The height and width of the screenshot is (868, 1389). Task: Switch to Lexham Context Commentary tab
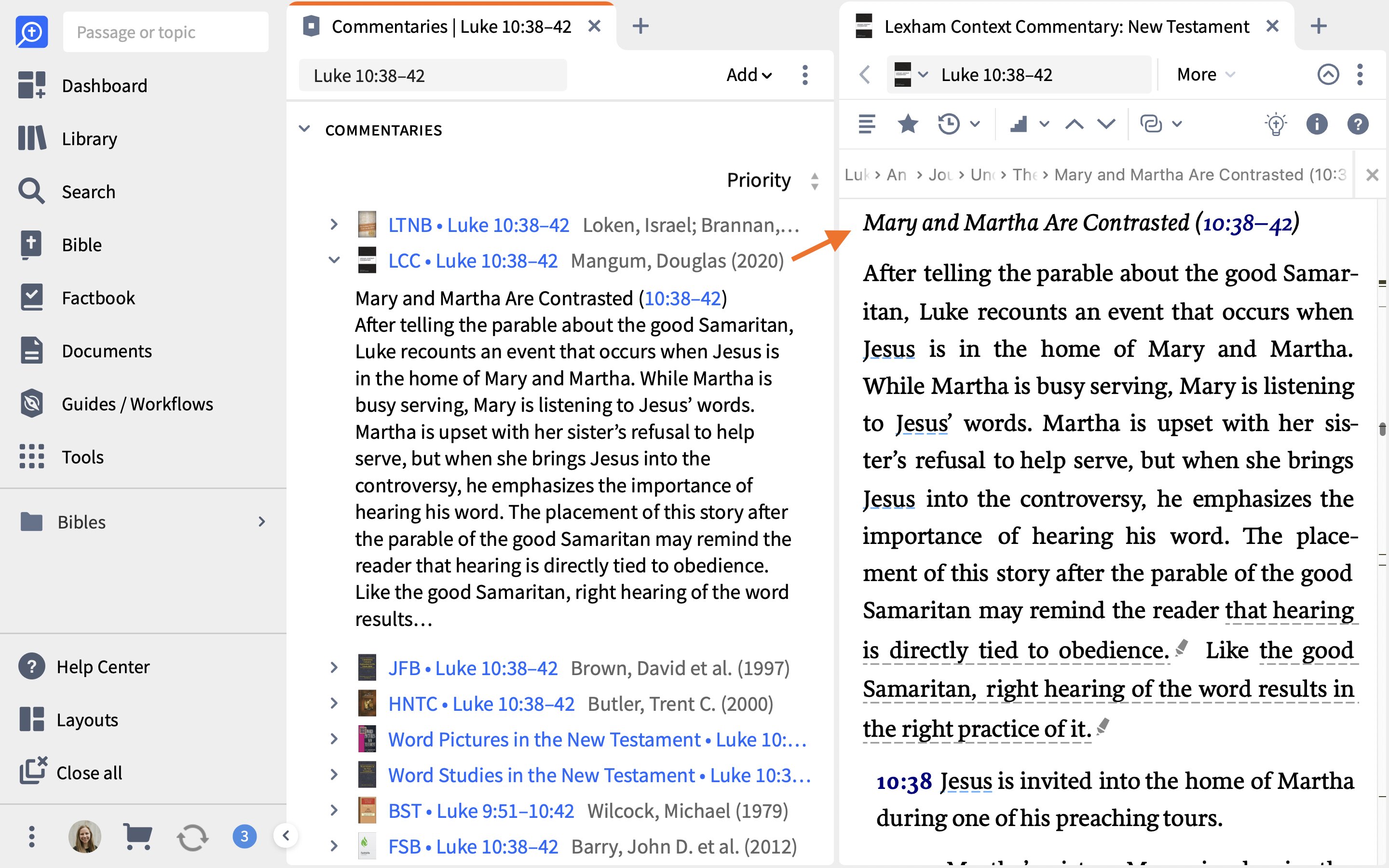1066,27
